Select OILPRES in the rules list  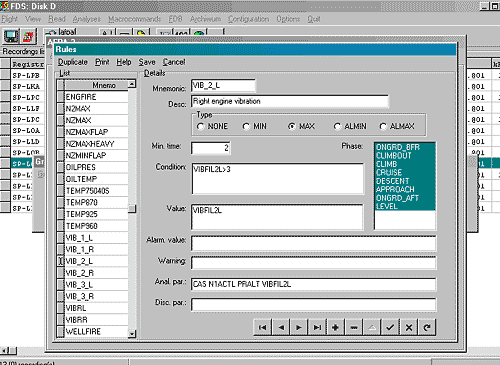pyautogui.click(x=96, y=167)
